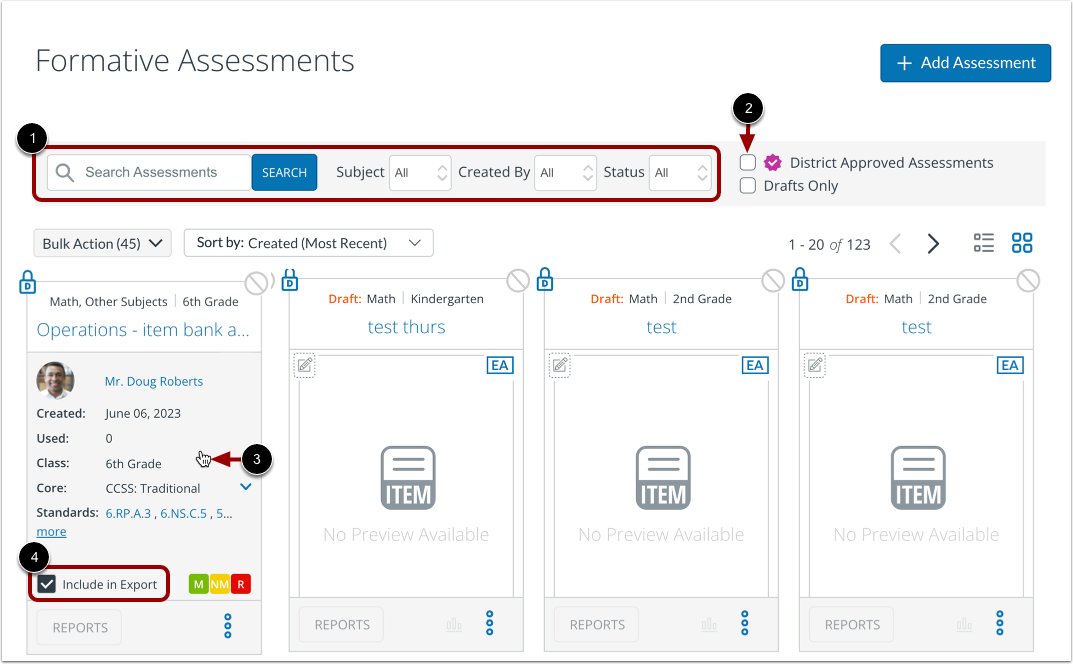This screenshot has height=664, width=1073.
Task: Enable District Approved Assessments filter
Action: (747, 162)
